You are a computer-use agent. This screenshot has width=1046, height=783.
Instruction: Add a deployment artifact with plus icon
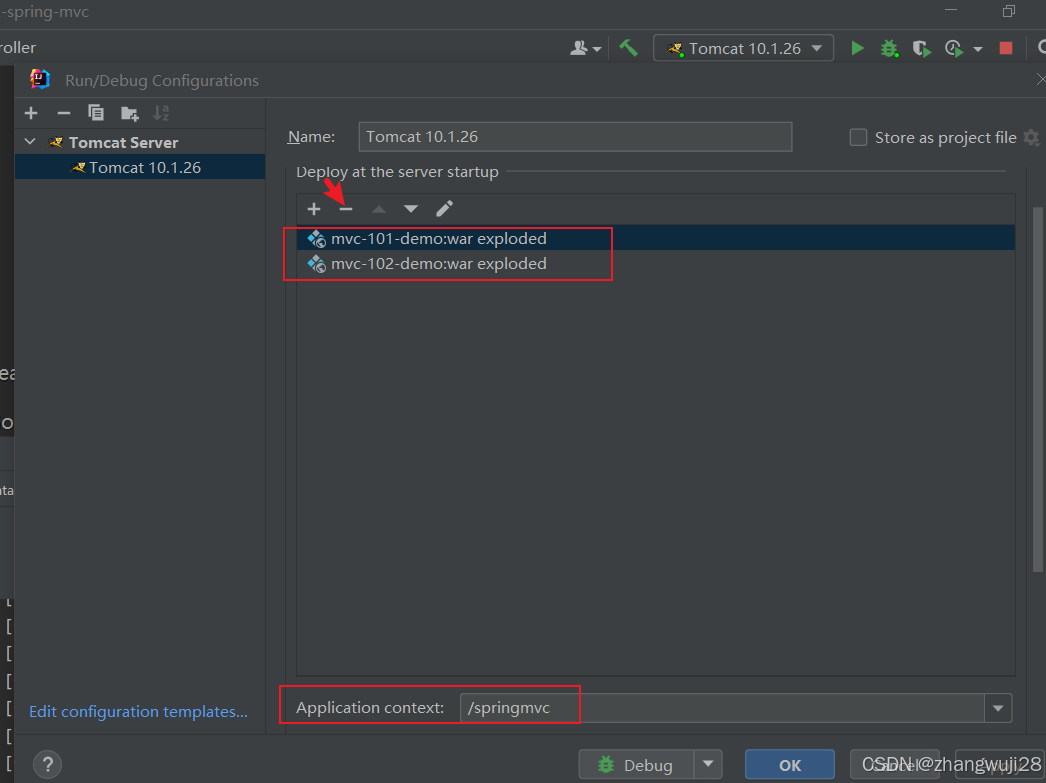point(314,209)
